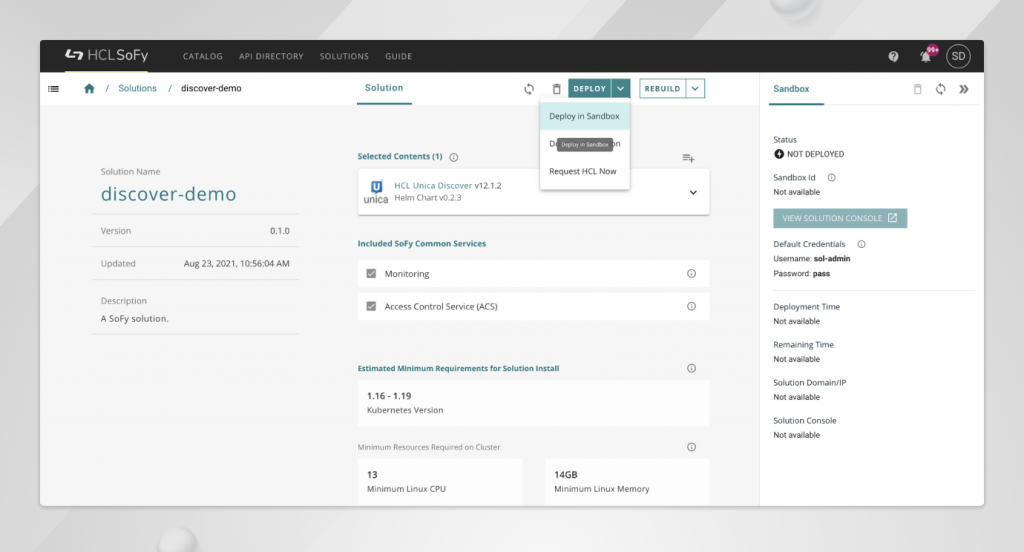Select Deploy in Sandbox menu option
Viewport: 1024px width, 552px height.
584,116
